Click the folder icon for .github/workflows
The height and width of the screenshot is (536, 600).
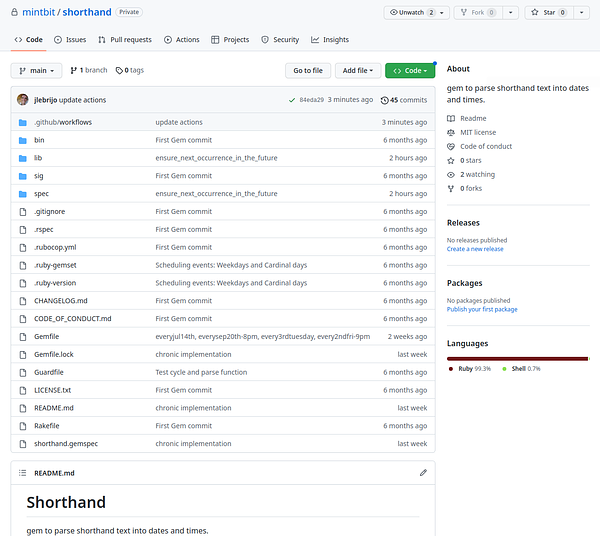(22, 122)
